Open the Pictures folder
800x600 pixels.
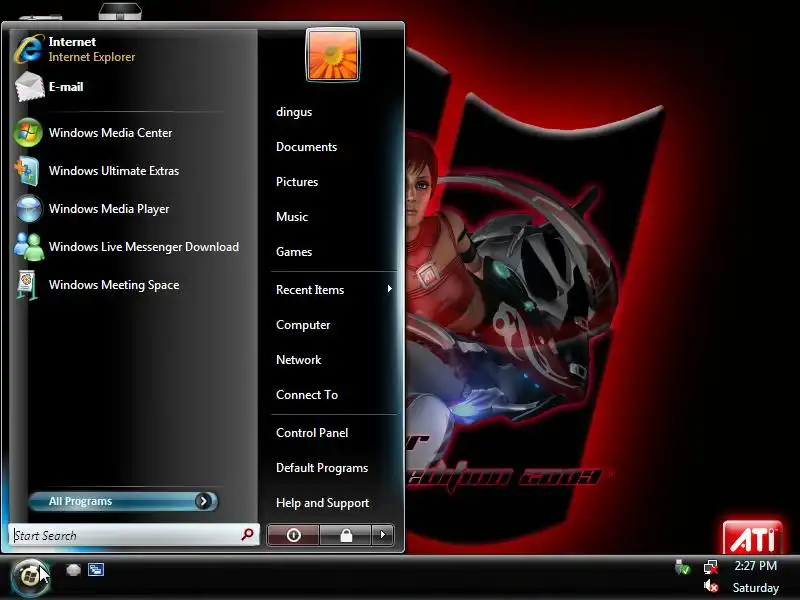[297, 182]
